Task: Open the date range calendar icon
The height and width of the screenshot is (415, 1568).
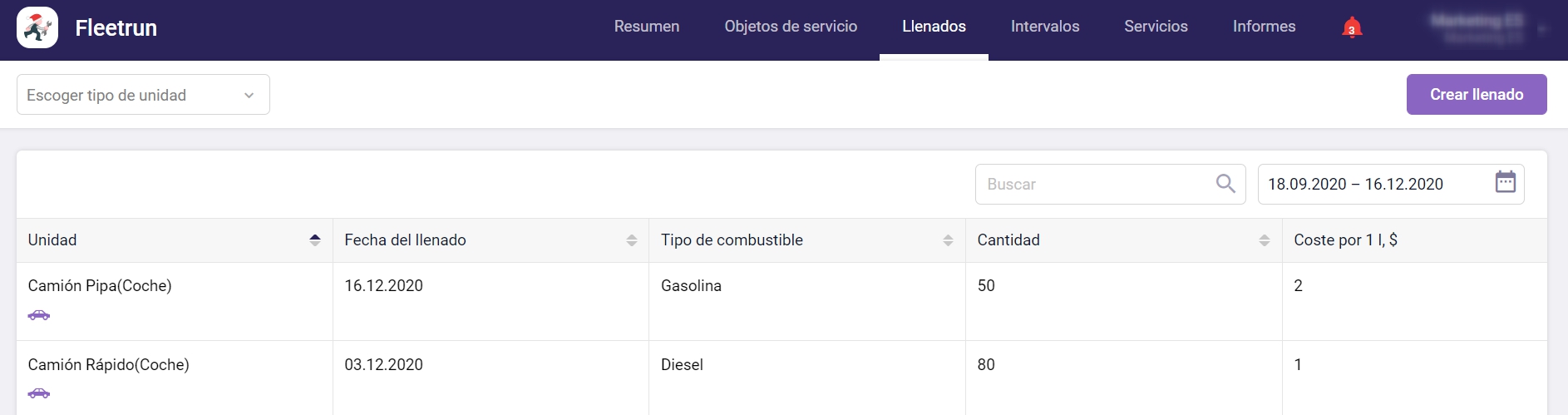Action: pyautogui.click(x=1506, y=182)
